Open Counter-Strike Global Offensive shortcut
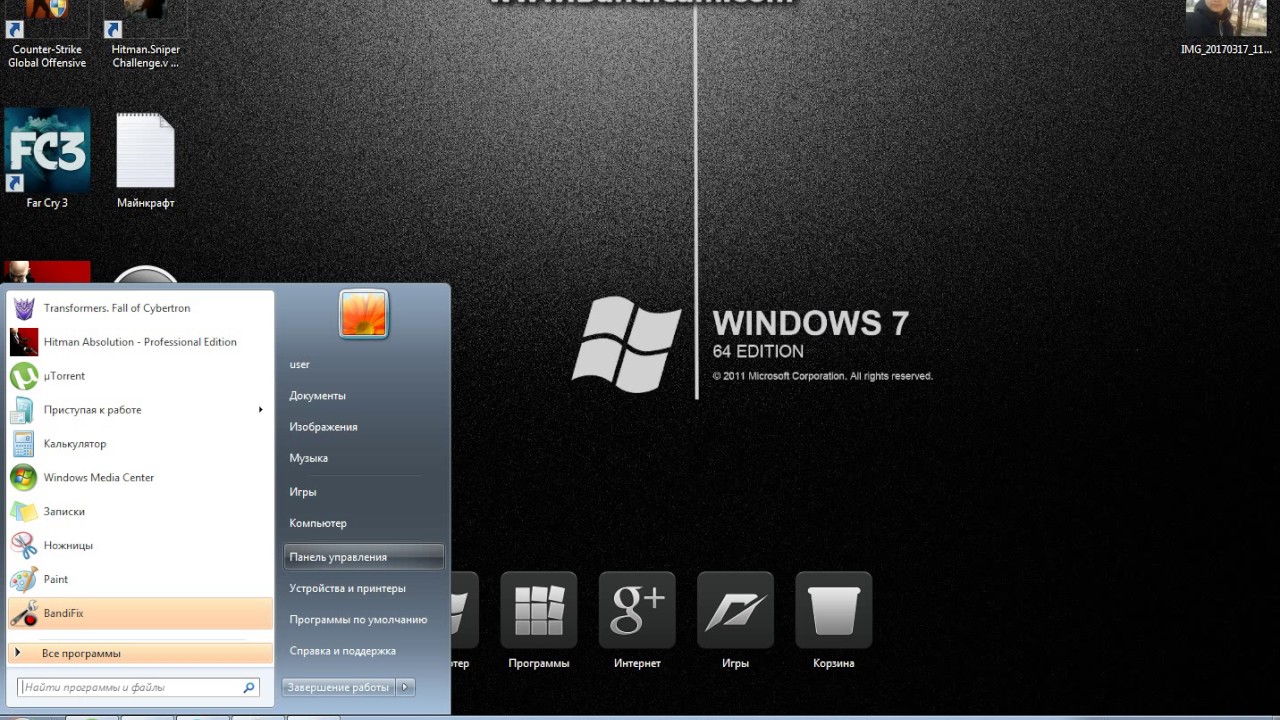The height and width of the screenshot is (720, 1280). point(47,34)
